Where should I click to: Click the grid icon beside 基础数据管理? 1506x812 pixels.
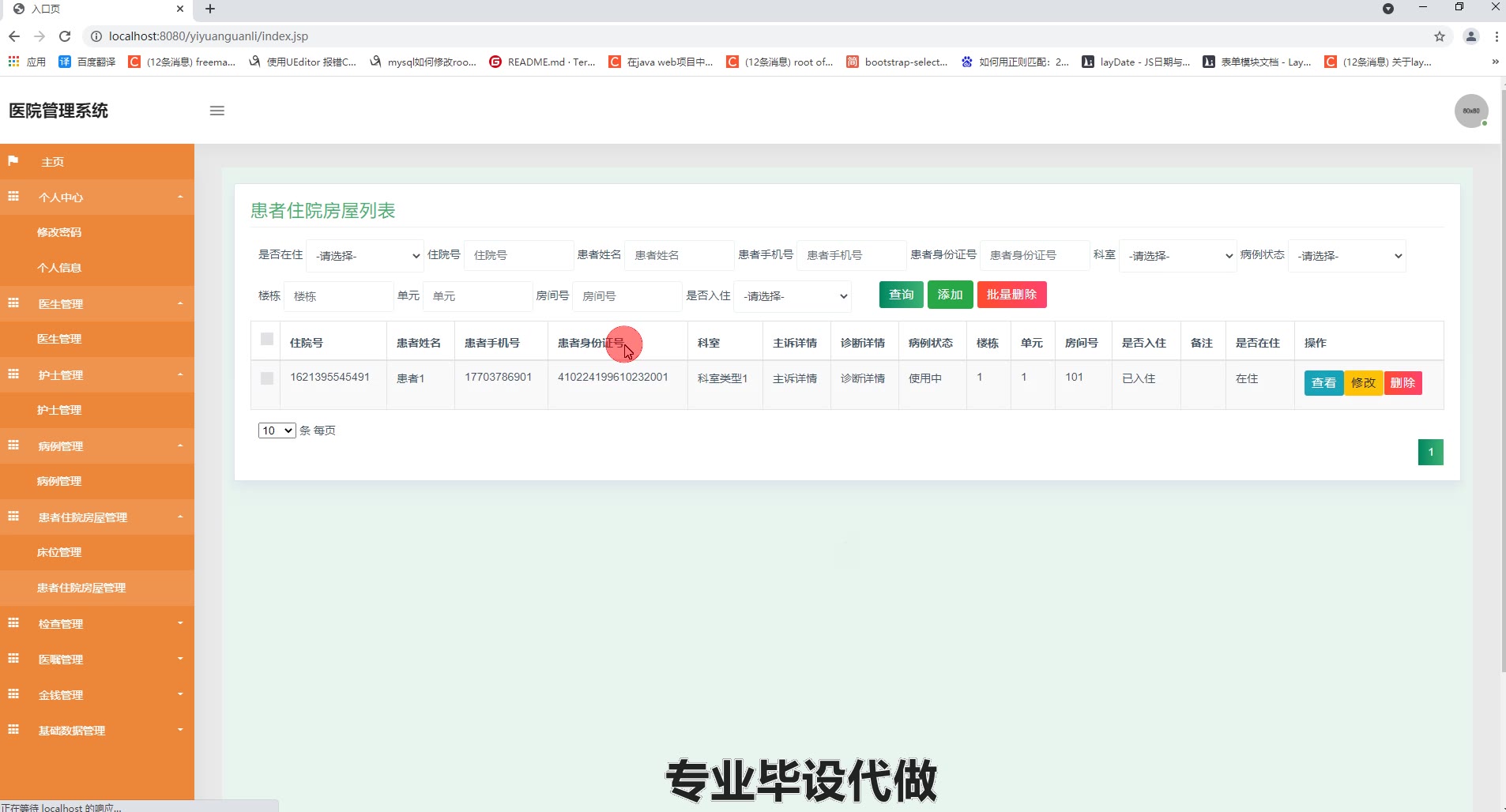coord(13,730)
